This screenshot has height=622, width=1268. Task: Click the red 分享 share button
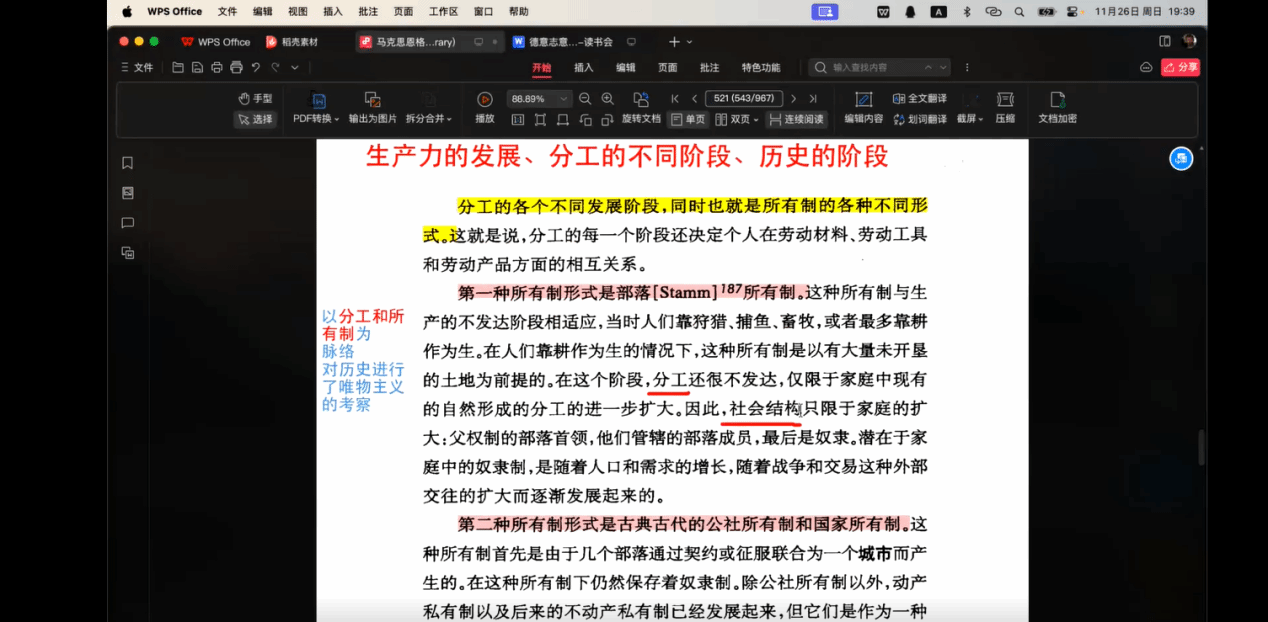1180,68
